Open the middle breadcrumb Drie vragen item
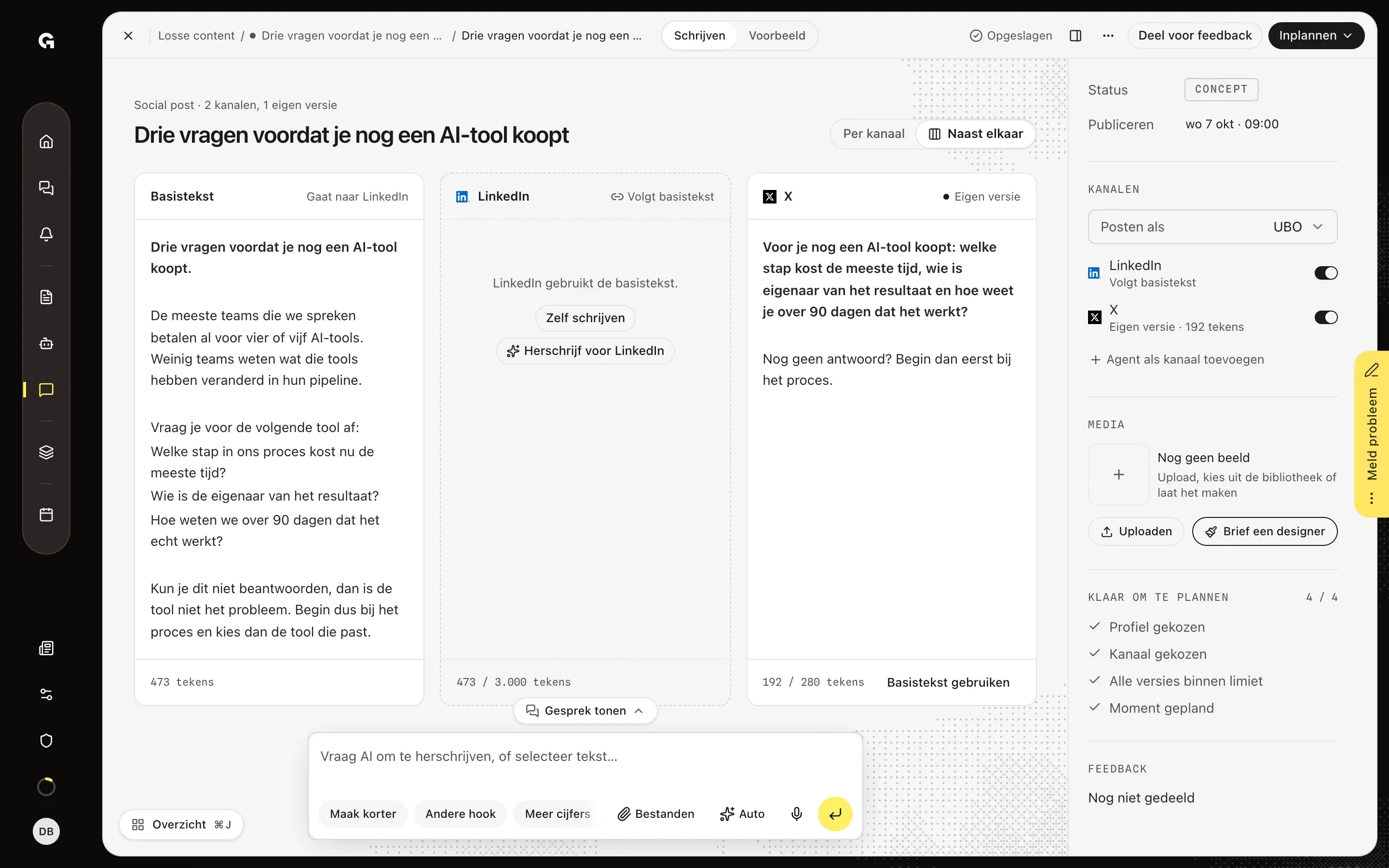Screen dimensions: 1389x868 (346, 36)
